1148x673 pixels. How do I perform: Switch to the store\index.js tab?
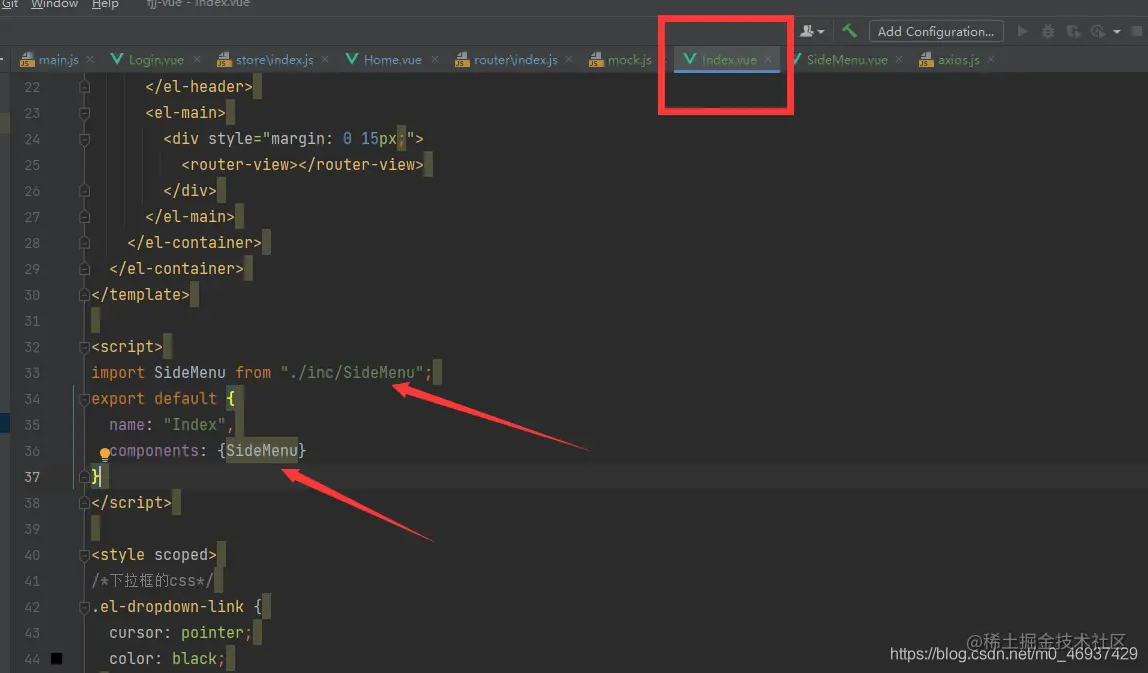click(274, 60)
